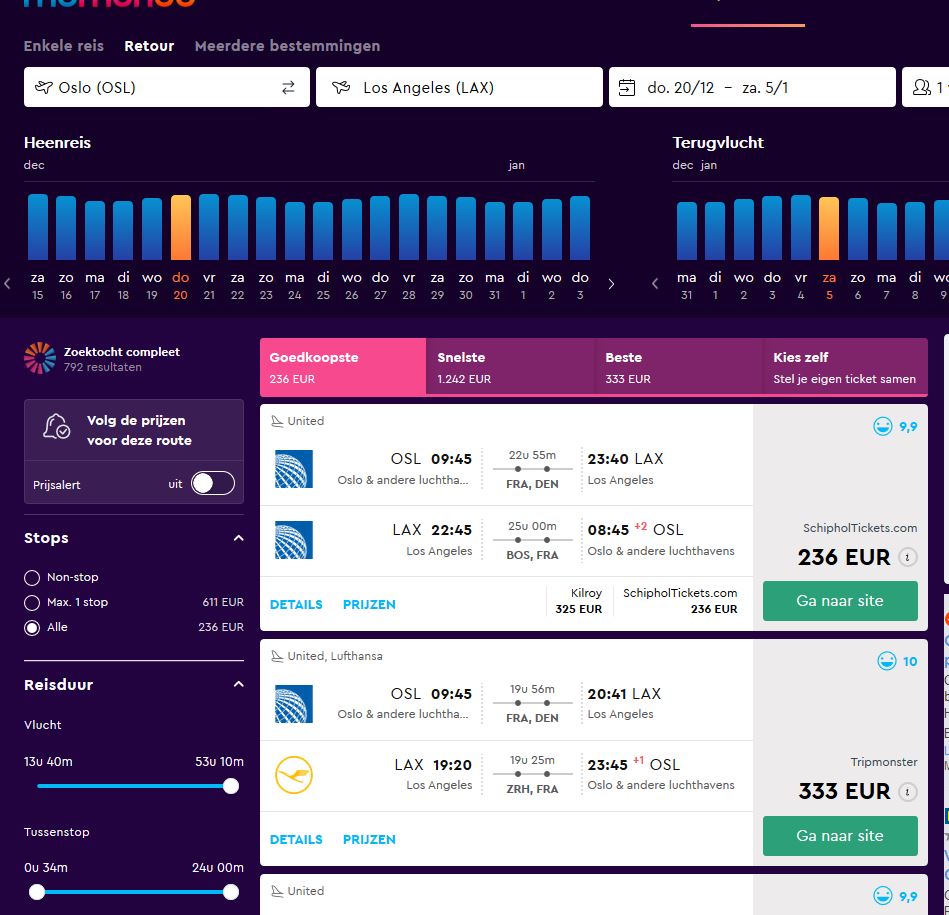
Task: Swap origin and destination arrows icon
Action: point(288,88)
